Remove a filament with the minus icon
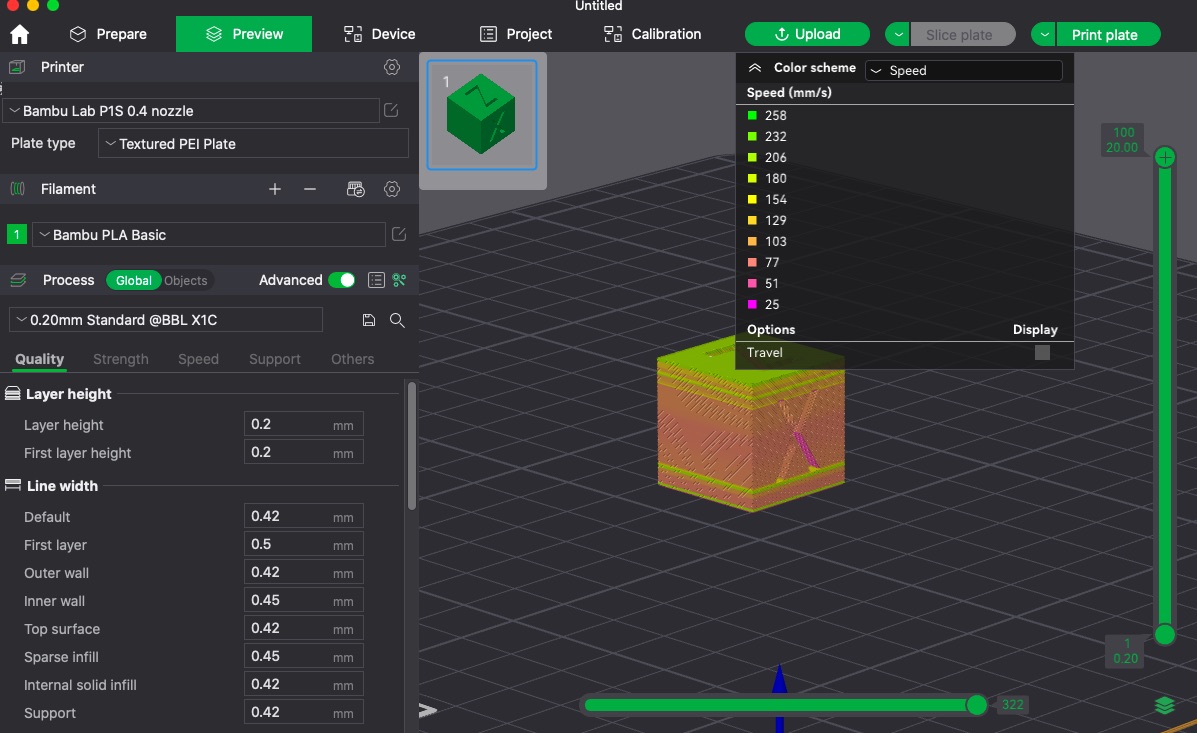The image size is (1197, 733). tap(310, 189)
